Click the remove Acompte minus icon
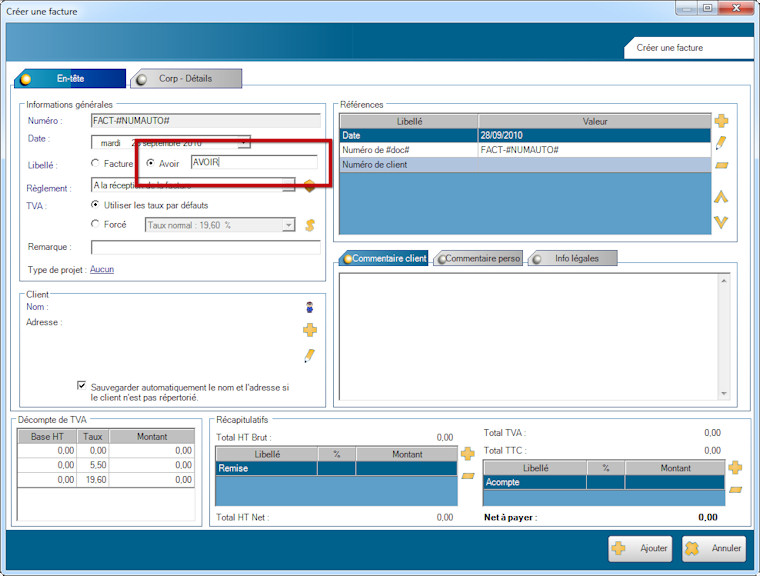 (x=735, y=489)
